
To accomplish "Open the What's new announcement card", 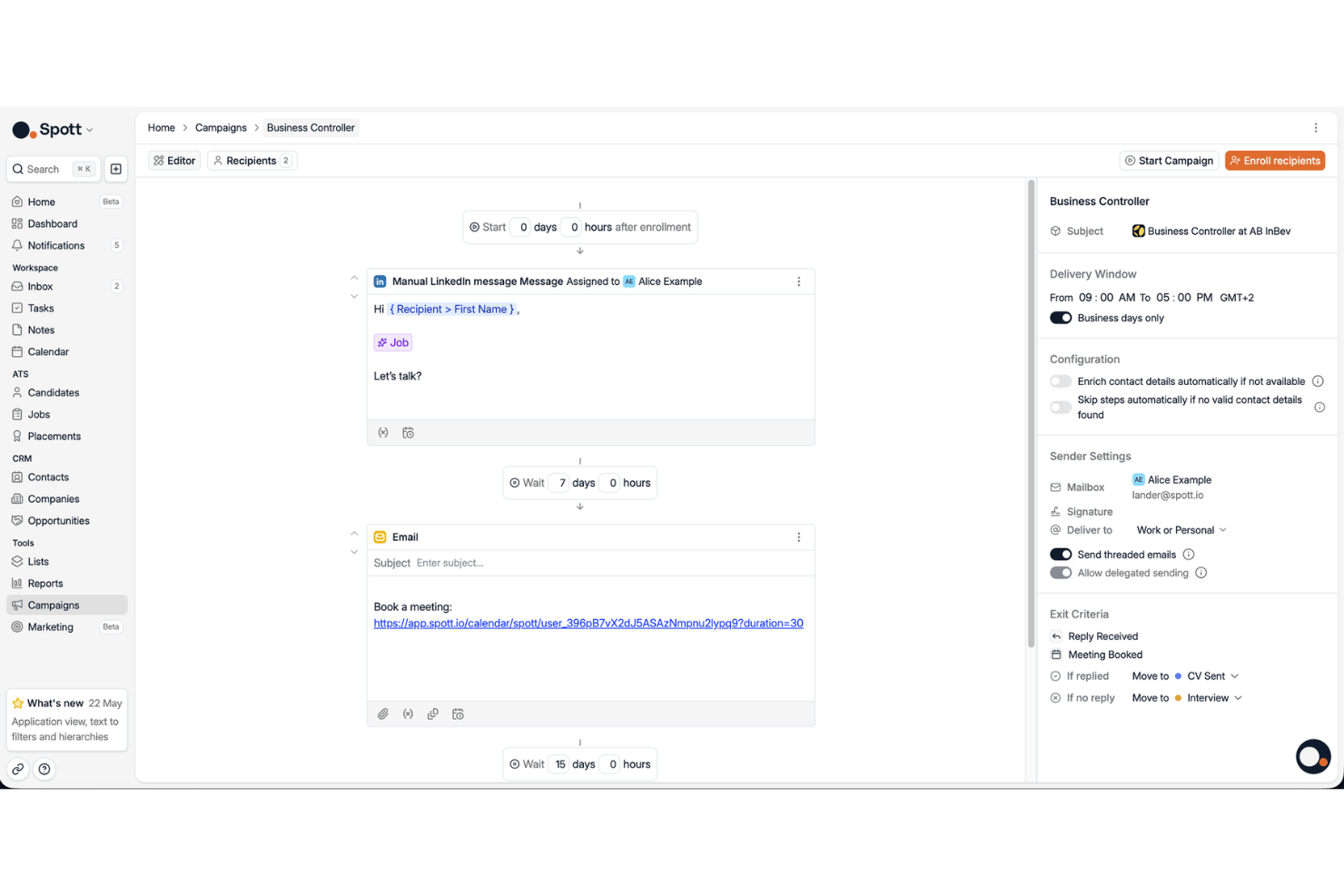I will pos(67,720).
